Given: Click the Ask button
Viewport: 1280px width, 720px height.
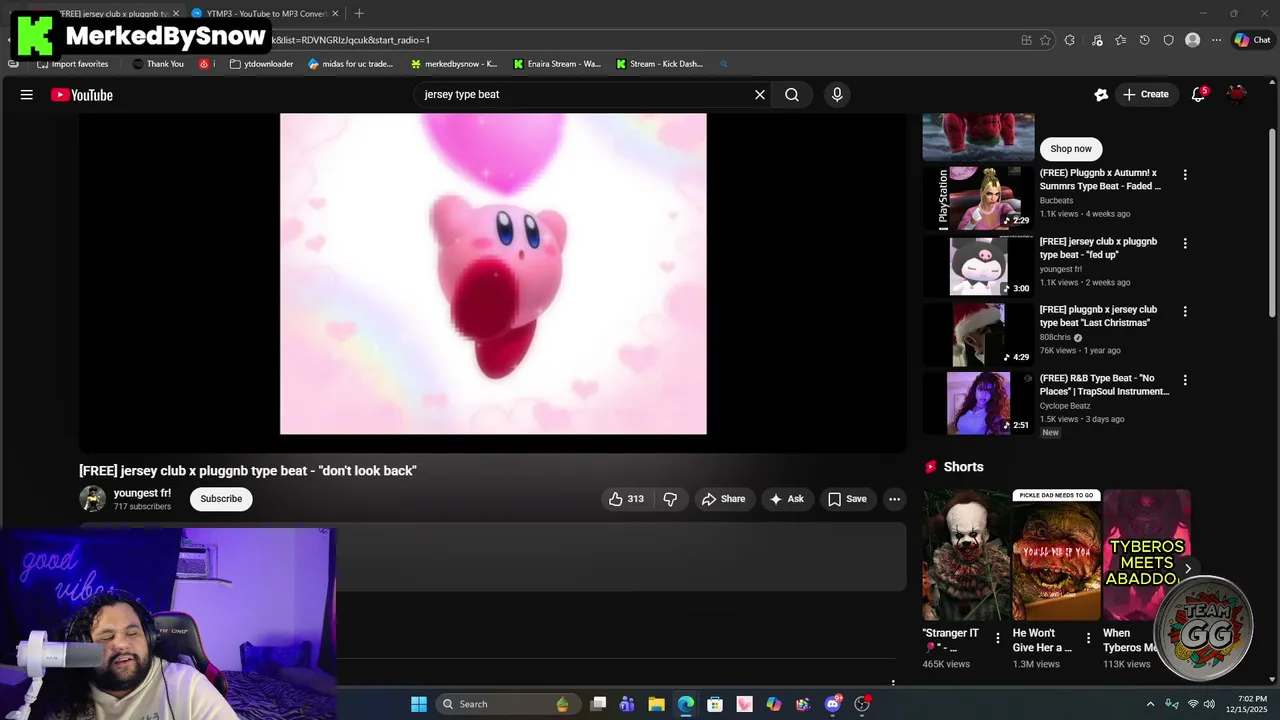Looking at the screenshot, I should 787,499.
